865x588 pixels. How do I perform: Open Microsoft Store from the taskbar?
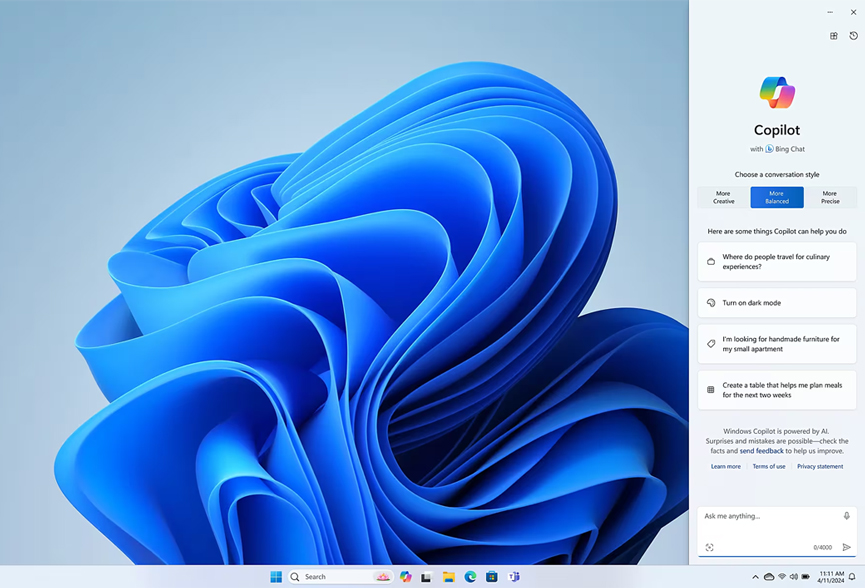click(492, 577)
